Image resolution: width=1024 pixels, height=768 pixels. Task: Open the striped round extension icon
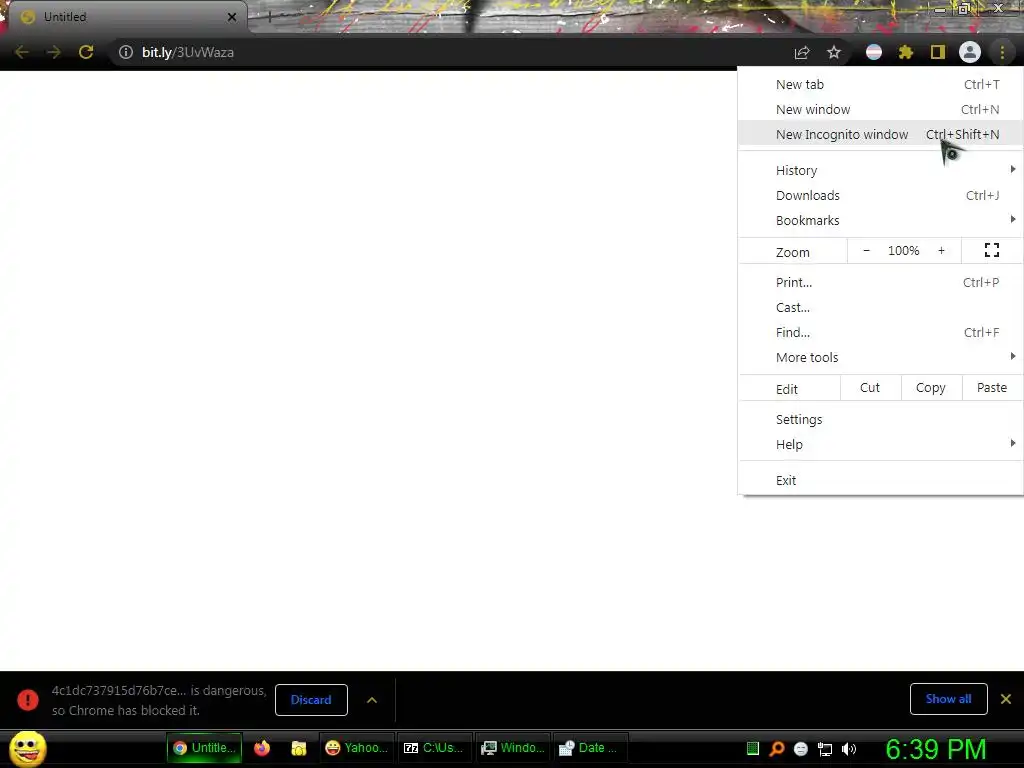(874, 52)
